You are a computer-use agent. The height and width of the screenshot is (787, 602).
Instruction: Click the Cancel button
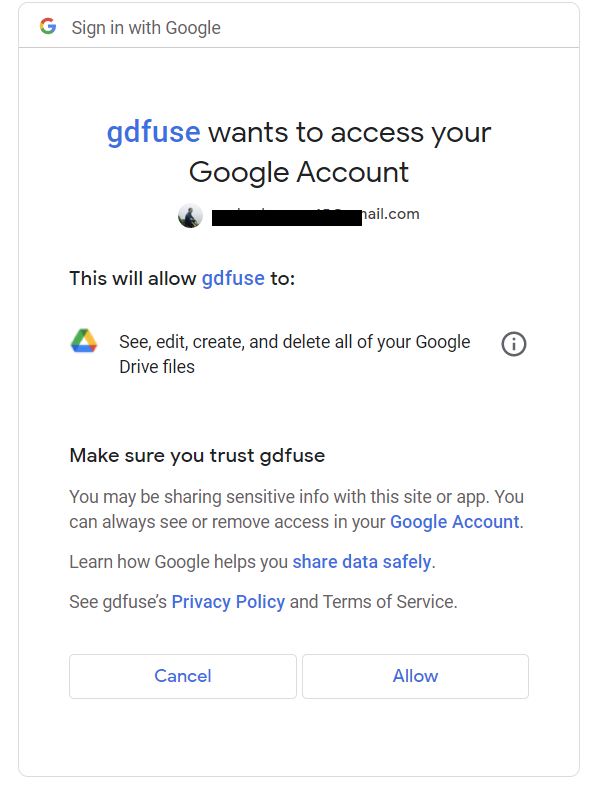pos(183,676)
